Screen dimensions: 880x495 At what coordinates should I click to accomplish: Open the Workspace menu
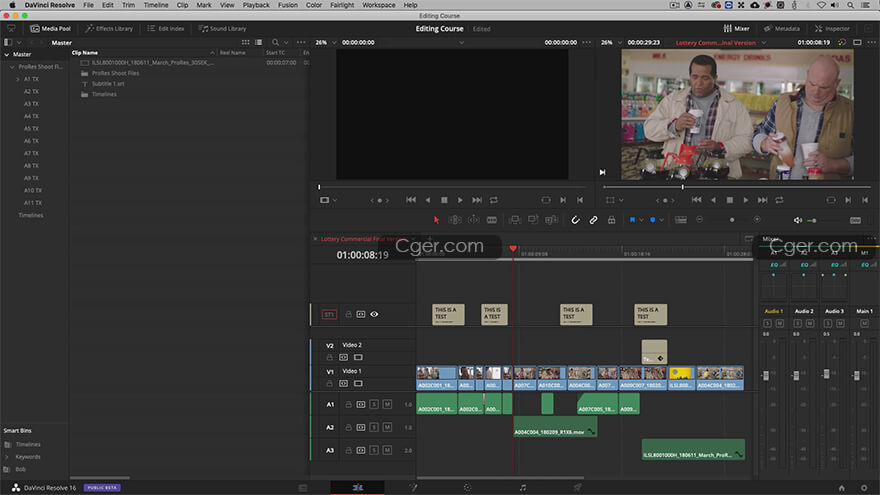379,4
